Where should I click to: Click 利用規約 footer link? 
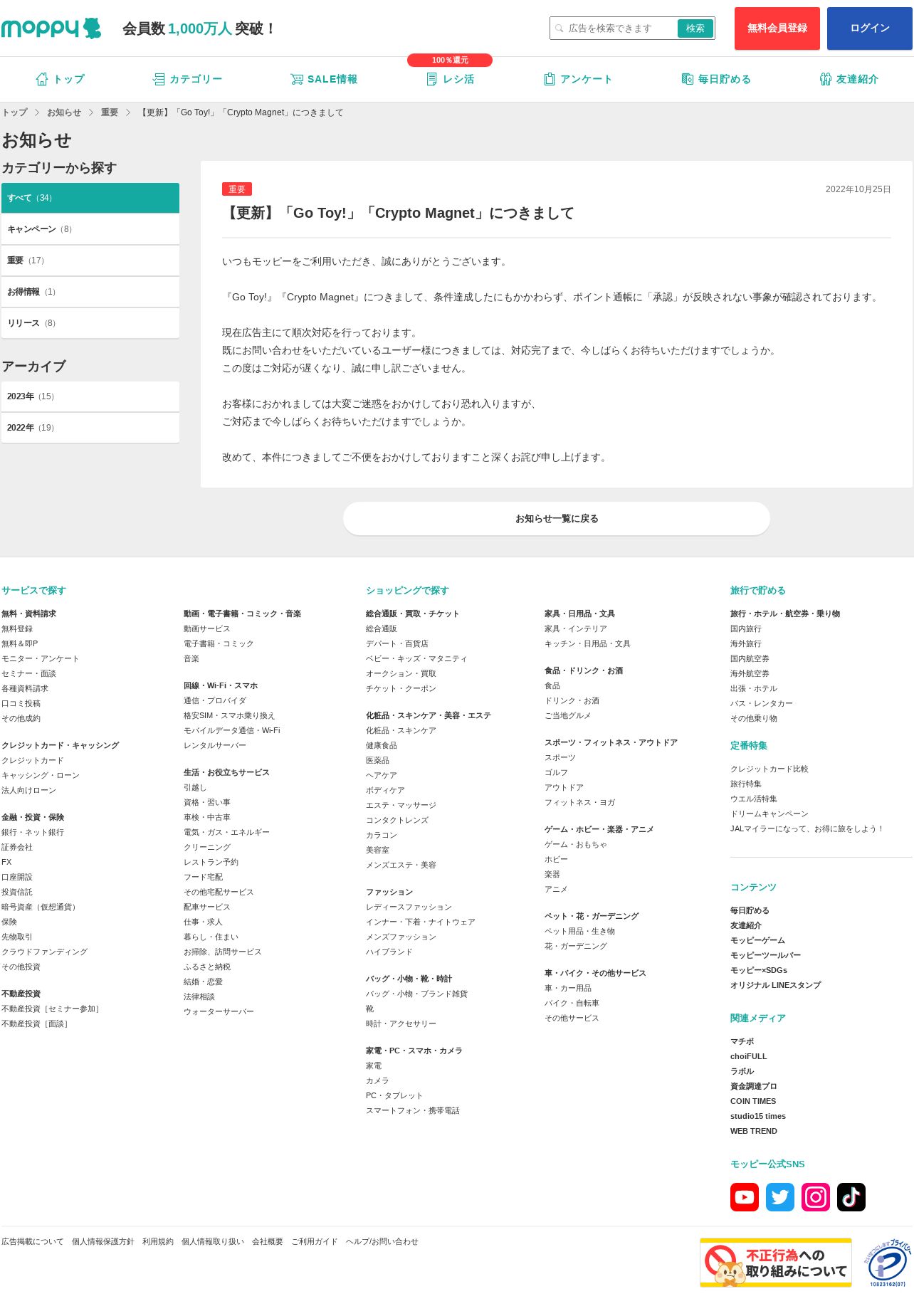coord(158,1241)
